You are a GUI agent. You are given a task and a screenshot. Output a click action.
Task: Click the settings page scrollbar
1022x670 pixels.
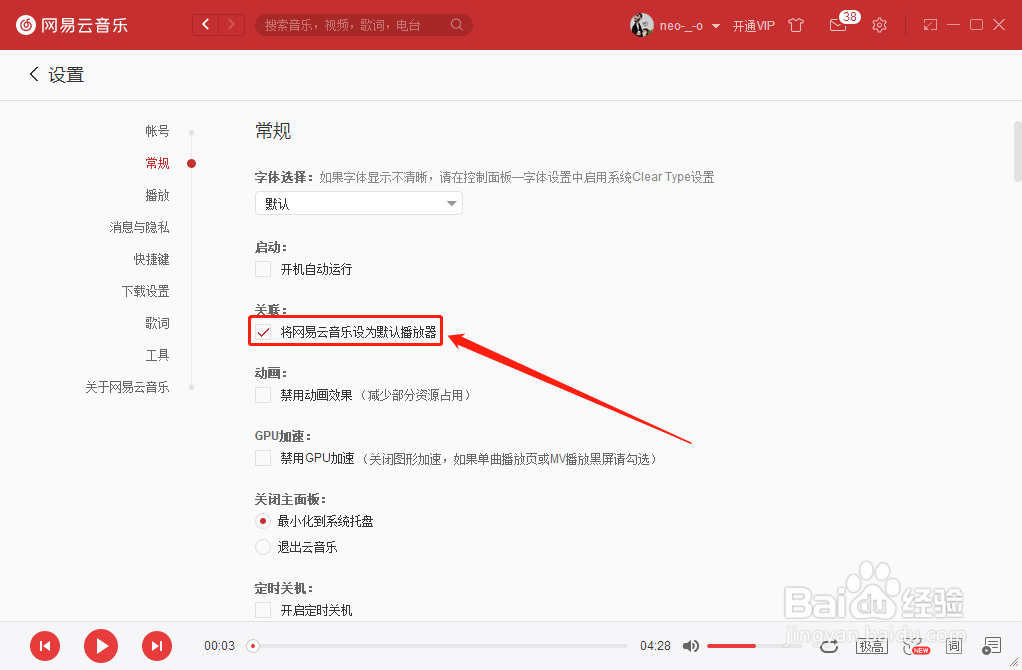click(1017, 151)
